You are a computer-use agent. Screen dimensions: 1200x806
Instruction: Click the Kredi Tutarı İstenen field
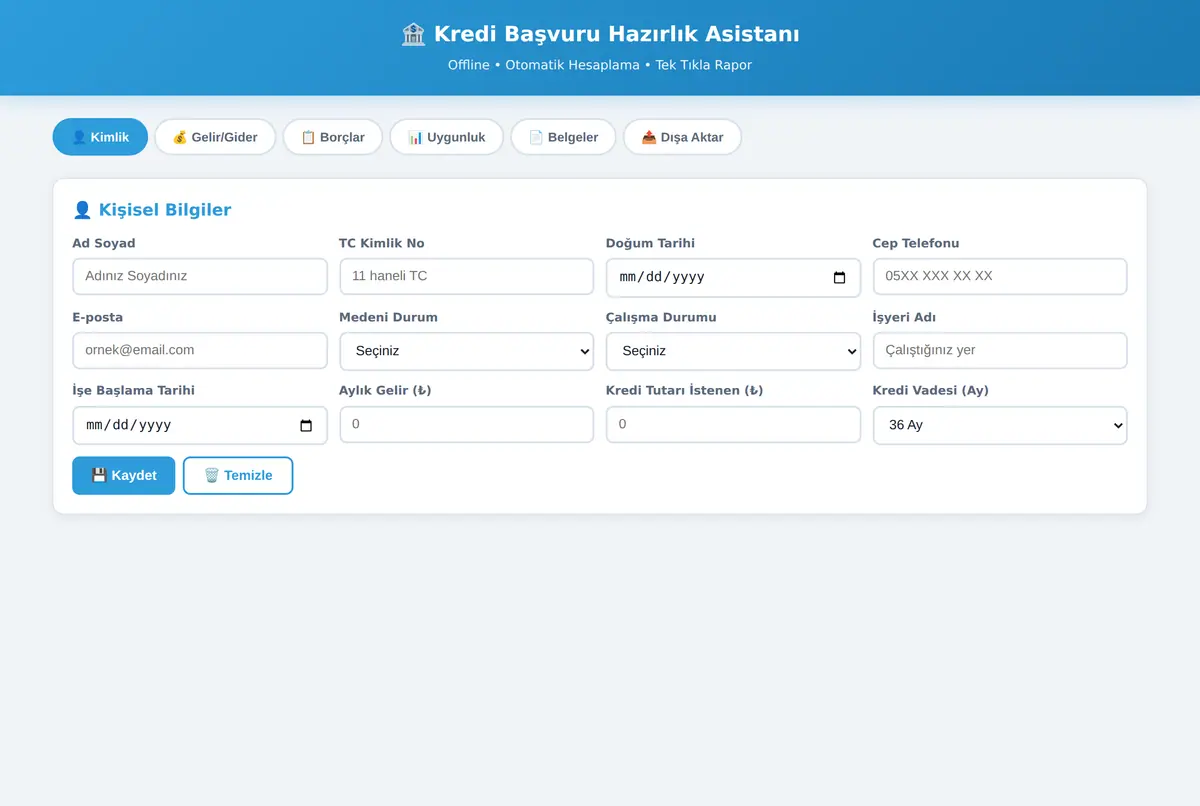pyautogui.click(x=733, y=424)
